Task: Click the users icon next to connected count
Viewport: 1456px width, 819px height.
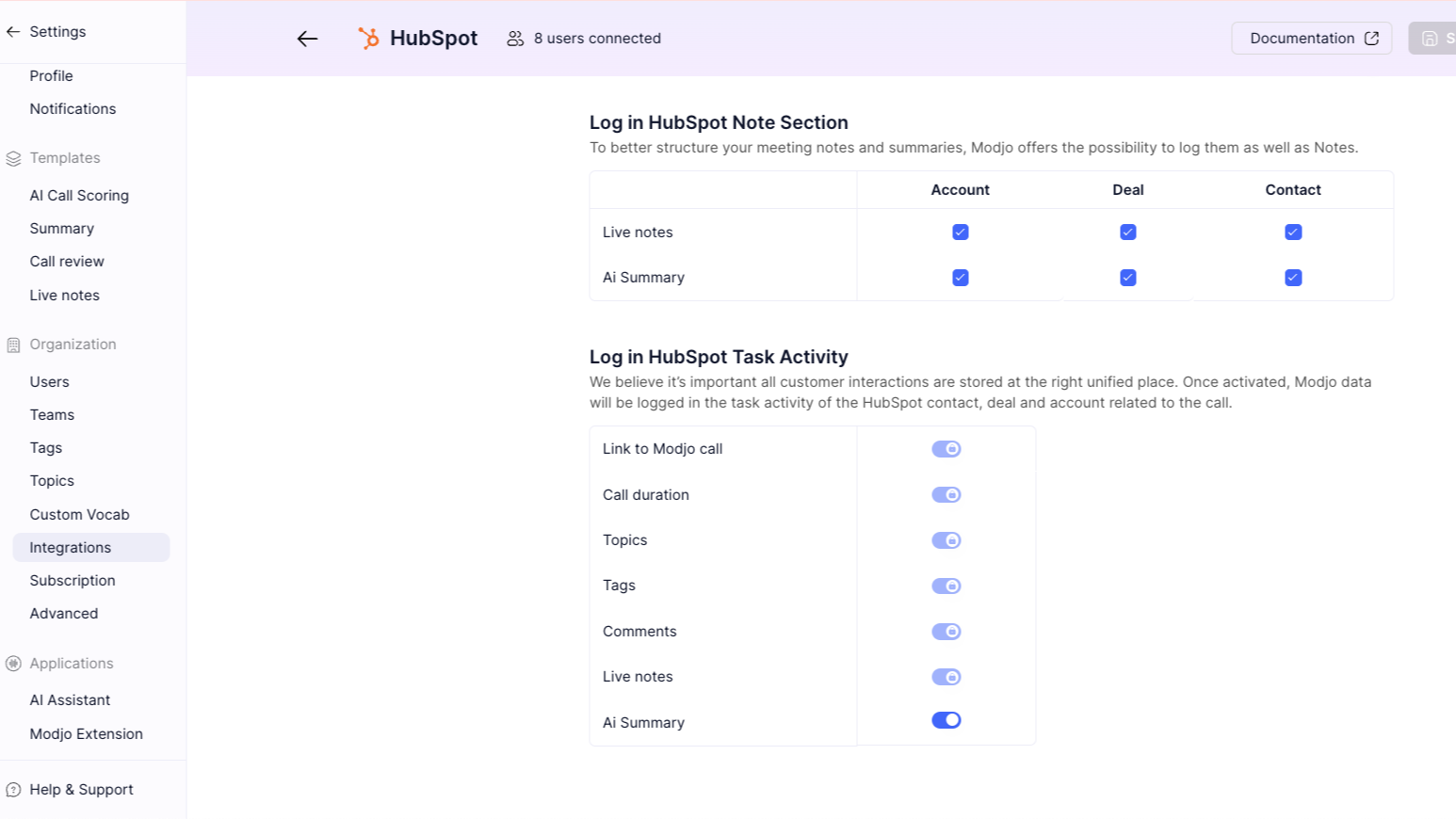Action: coord(515,39)
